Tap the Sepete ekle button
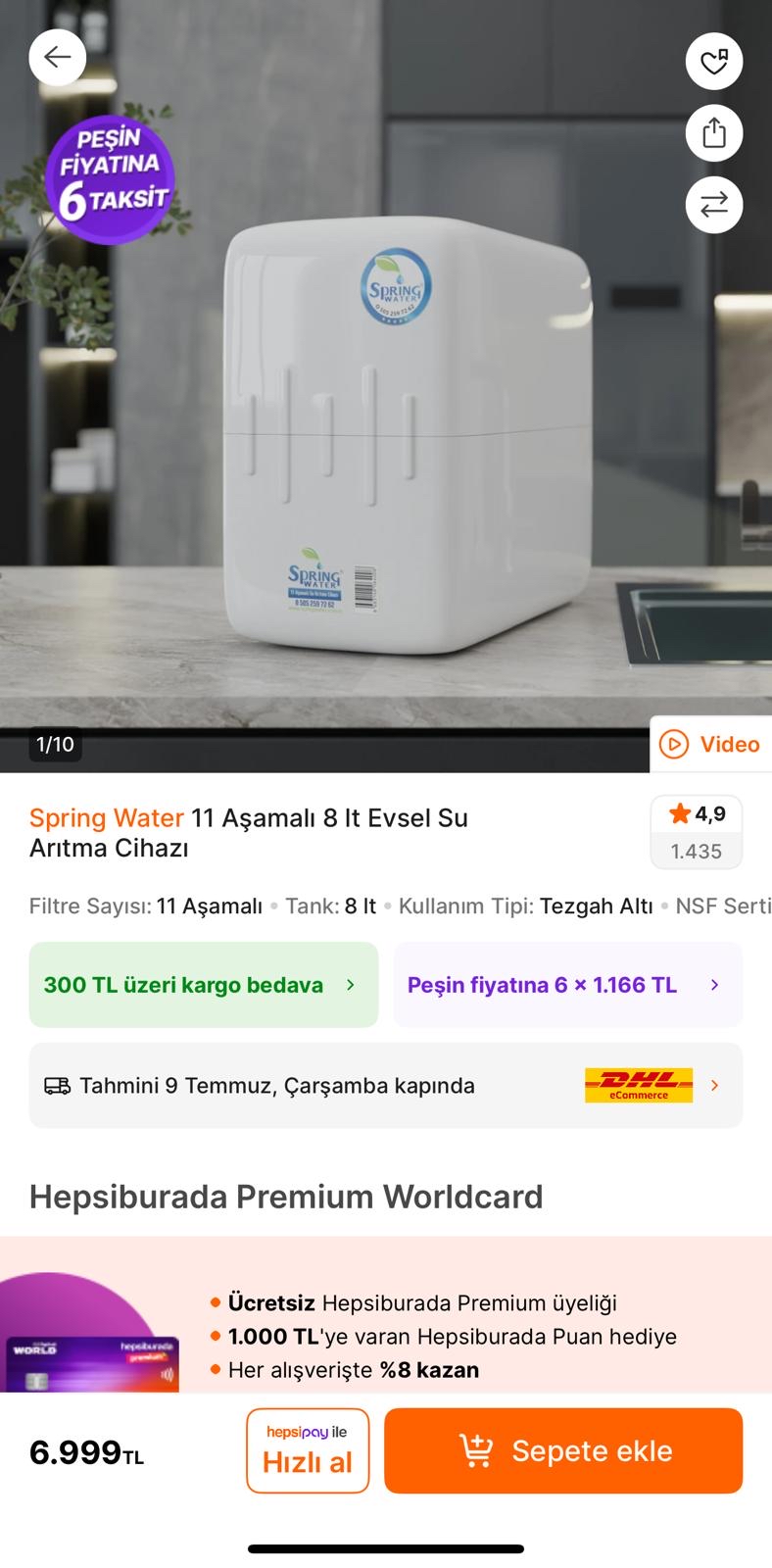 (563, 1450)
